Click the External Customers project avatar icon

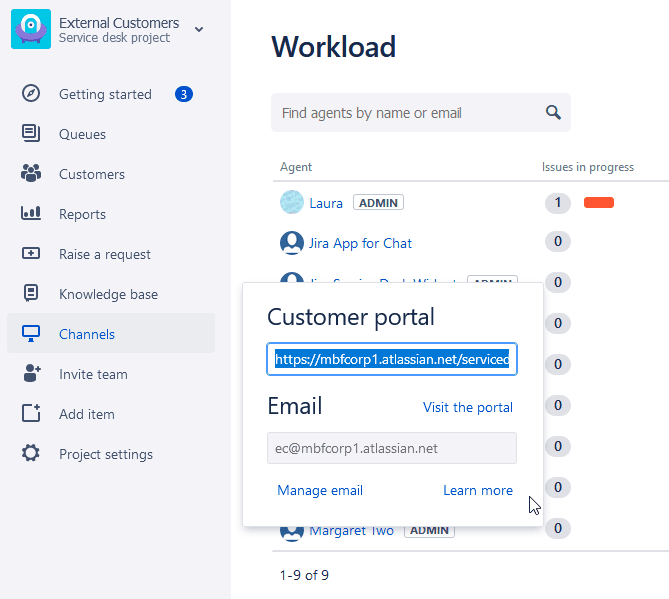tap(31, 29)
